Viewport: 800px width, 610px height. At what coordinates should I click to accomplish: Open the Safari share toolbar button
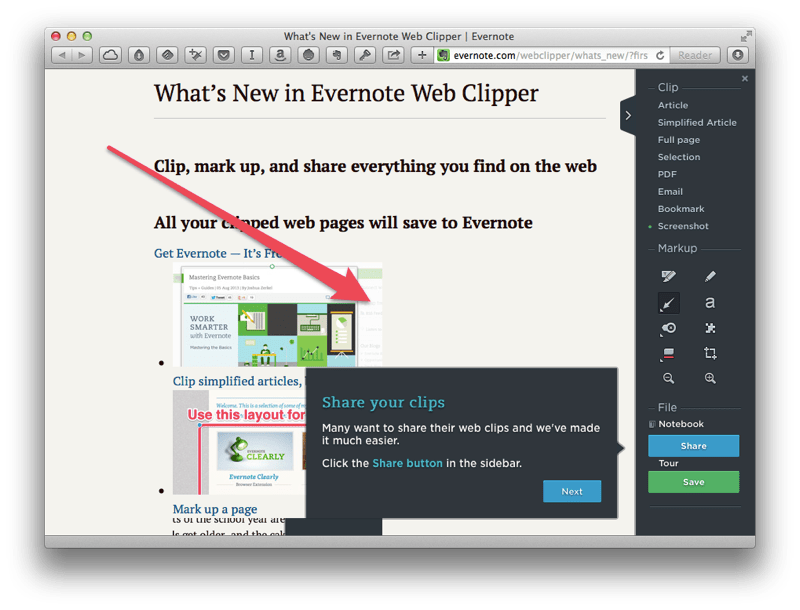pyautogui.click(x=393, y=55)
